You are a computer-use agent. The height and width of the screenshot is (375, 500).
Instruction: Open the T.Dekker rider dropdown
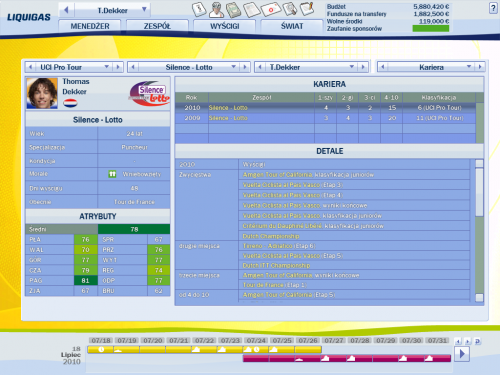[352, 67]
